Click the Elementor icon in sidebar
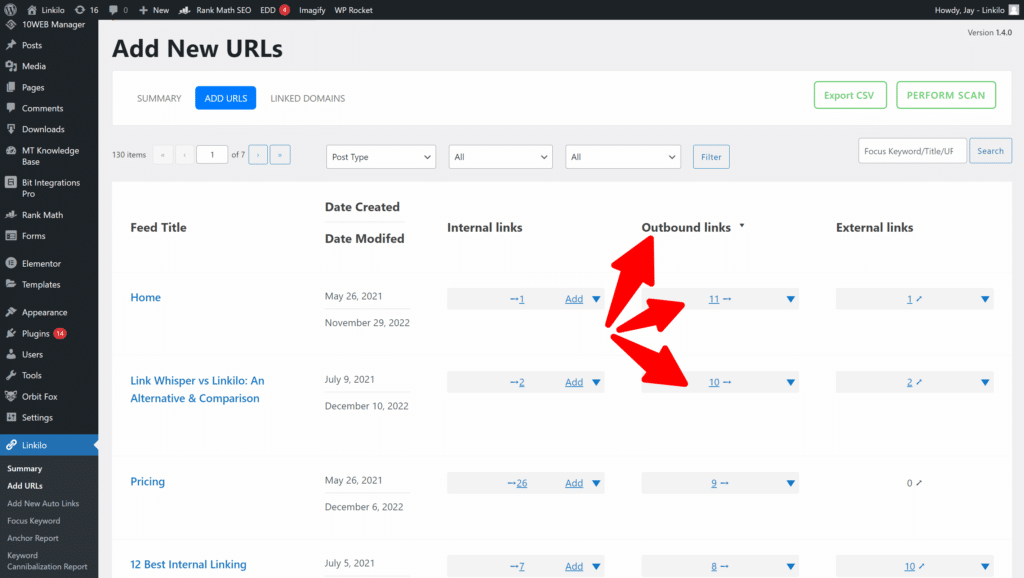 click(x=11, y=263)
